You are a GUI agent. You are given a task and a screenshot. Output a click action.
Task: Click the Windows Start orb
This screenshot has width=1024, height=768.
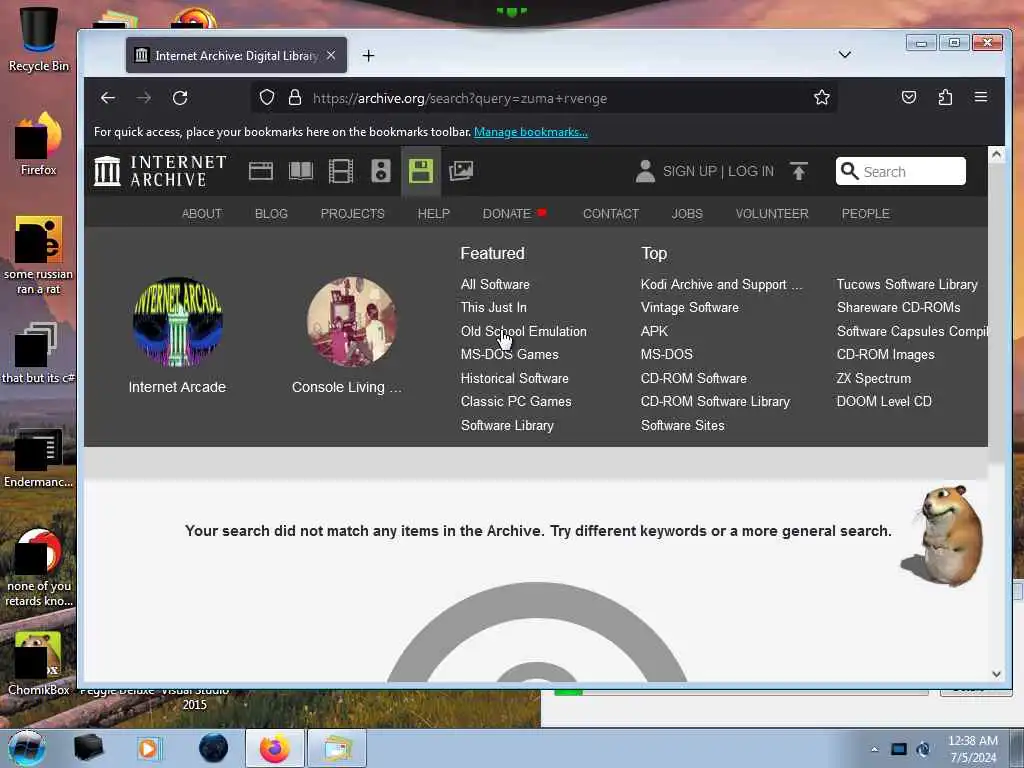tap(27, 748)
